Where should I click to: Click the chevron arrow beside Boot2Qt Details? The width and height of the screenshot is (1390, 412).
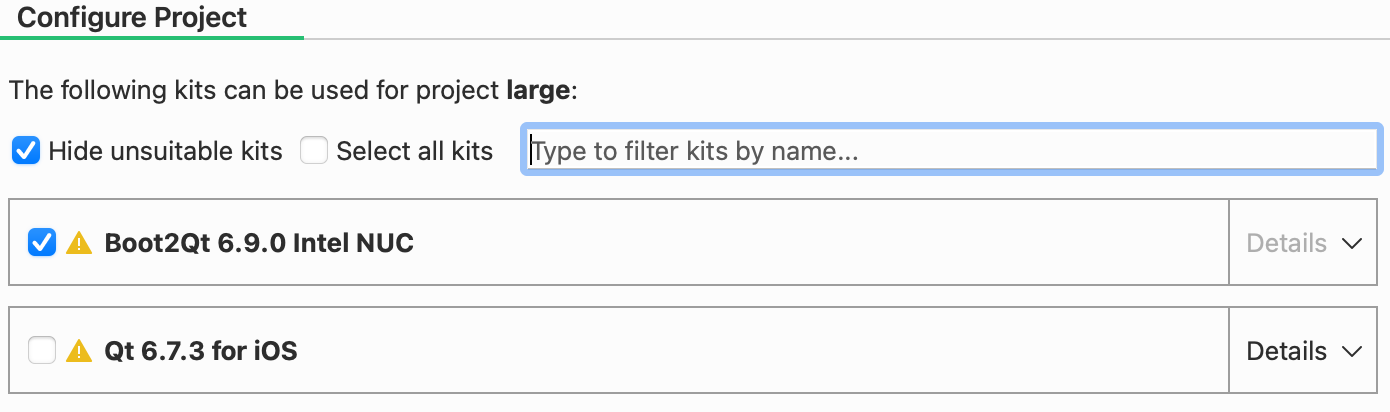[1352, 243]
